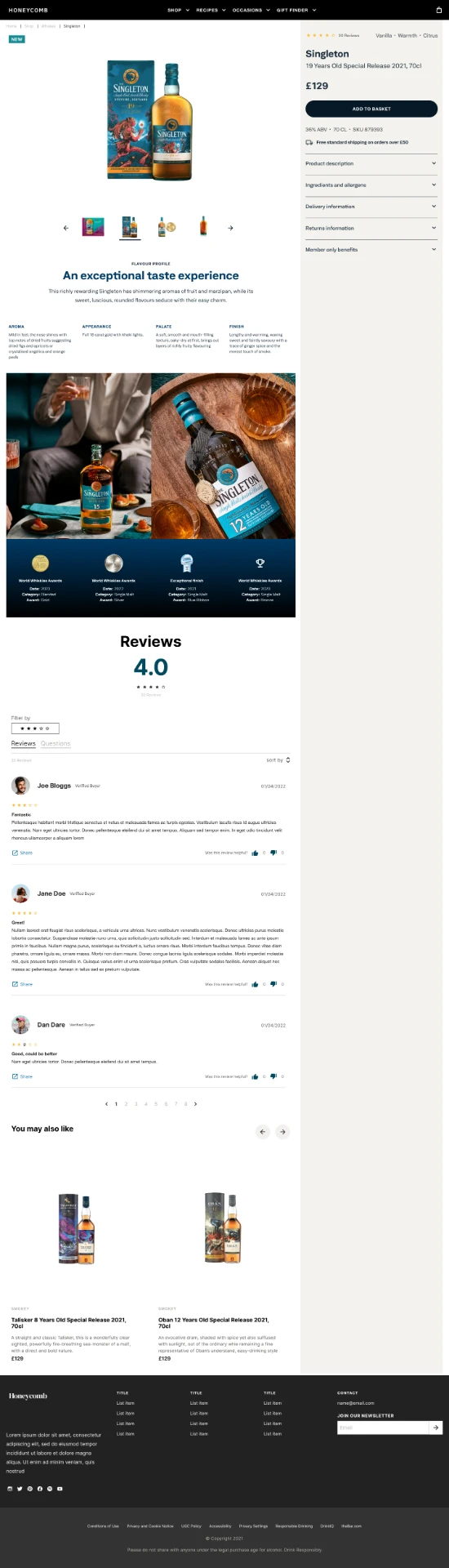Thumbs down Dan Dare's review
Image resolution: width=449 pixels, height=1568 pixels.
tap(273, 1076)
